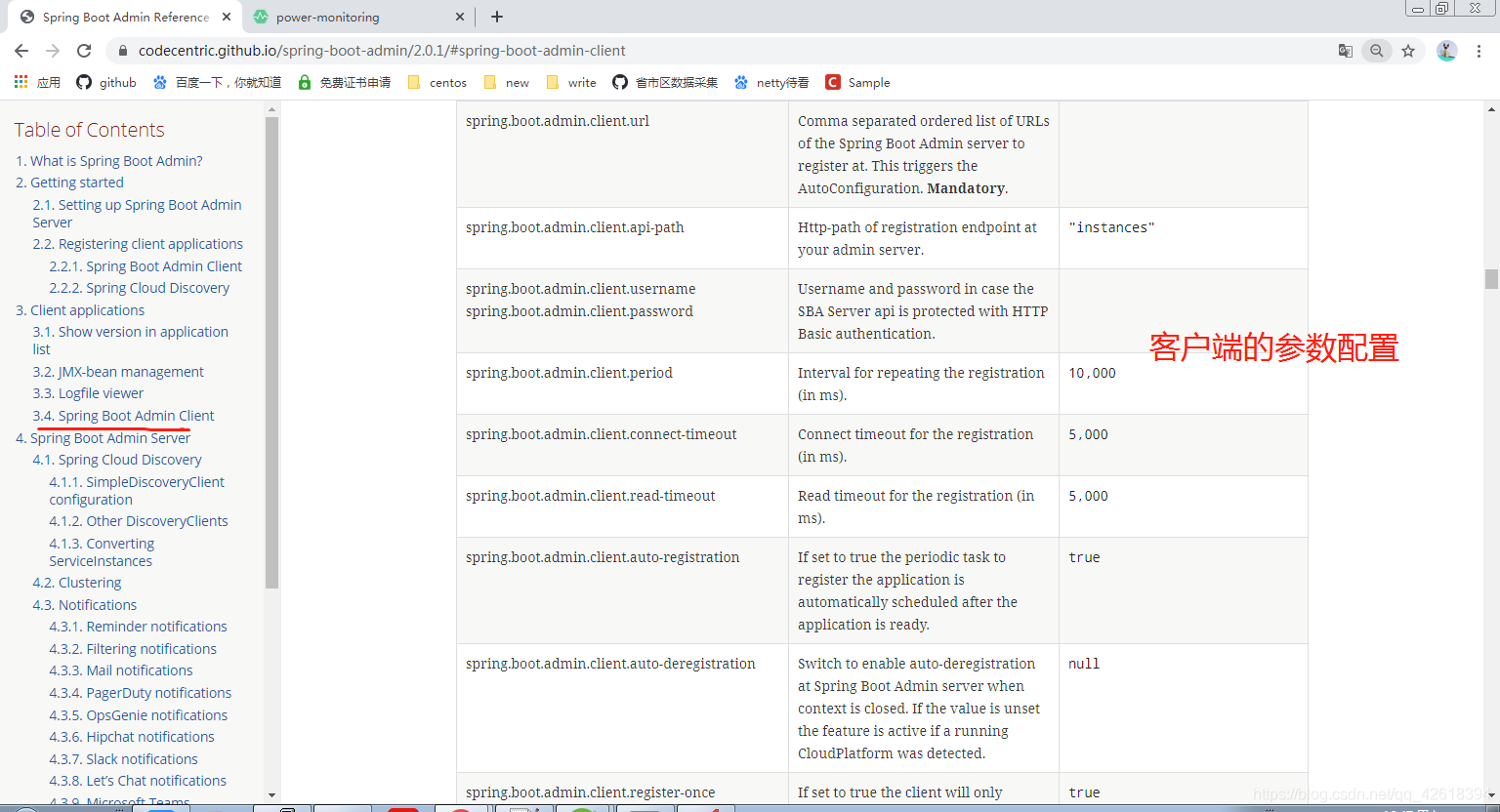Jump to '4. Spring Boot Admin Server'
This screenshot has height=812, width=1500.
point(103,438)
